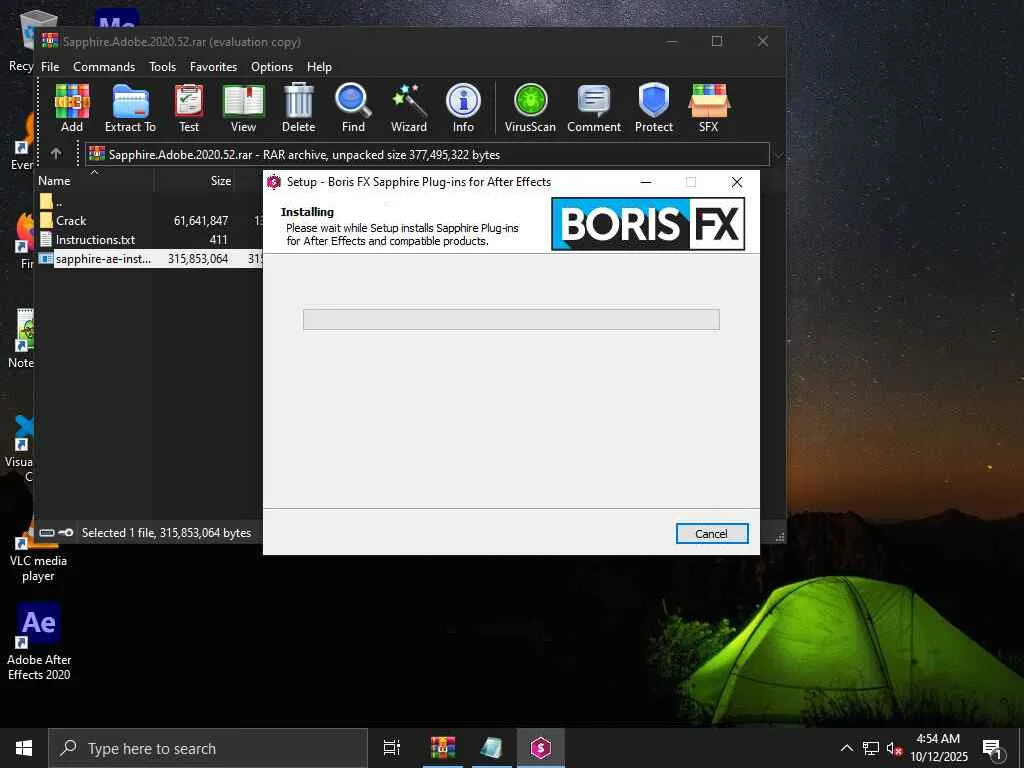Open the Options menu
1024x768 pixels.
[272, 67]
